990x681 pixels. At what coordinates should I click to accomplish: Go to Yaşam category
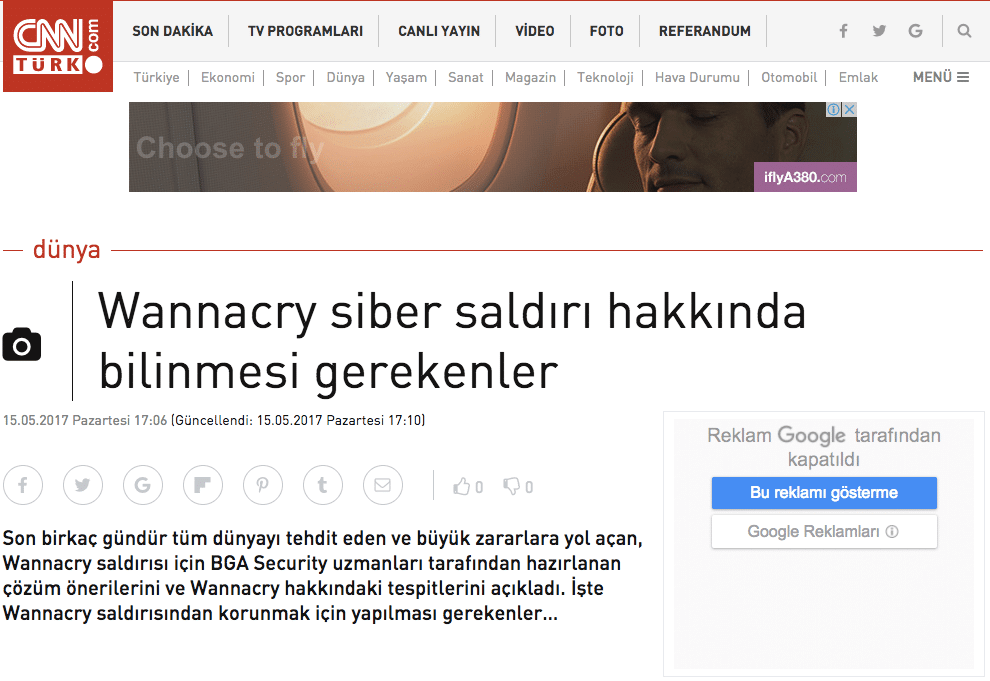pyautogui.click(x=406, y=77)
